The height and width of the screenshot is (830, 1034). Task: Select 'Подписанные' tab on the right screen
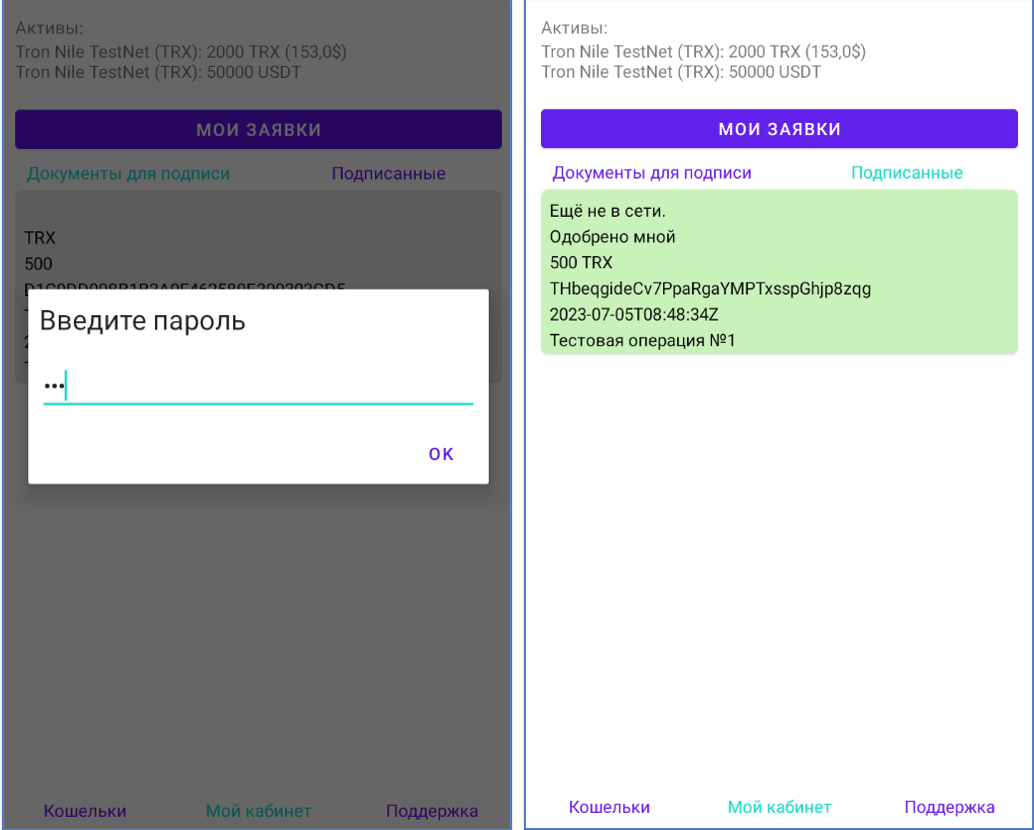[x=906, y=173]
